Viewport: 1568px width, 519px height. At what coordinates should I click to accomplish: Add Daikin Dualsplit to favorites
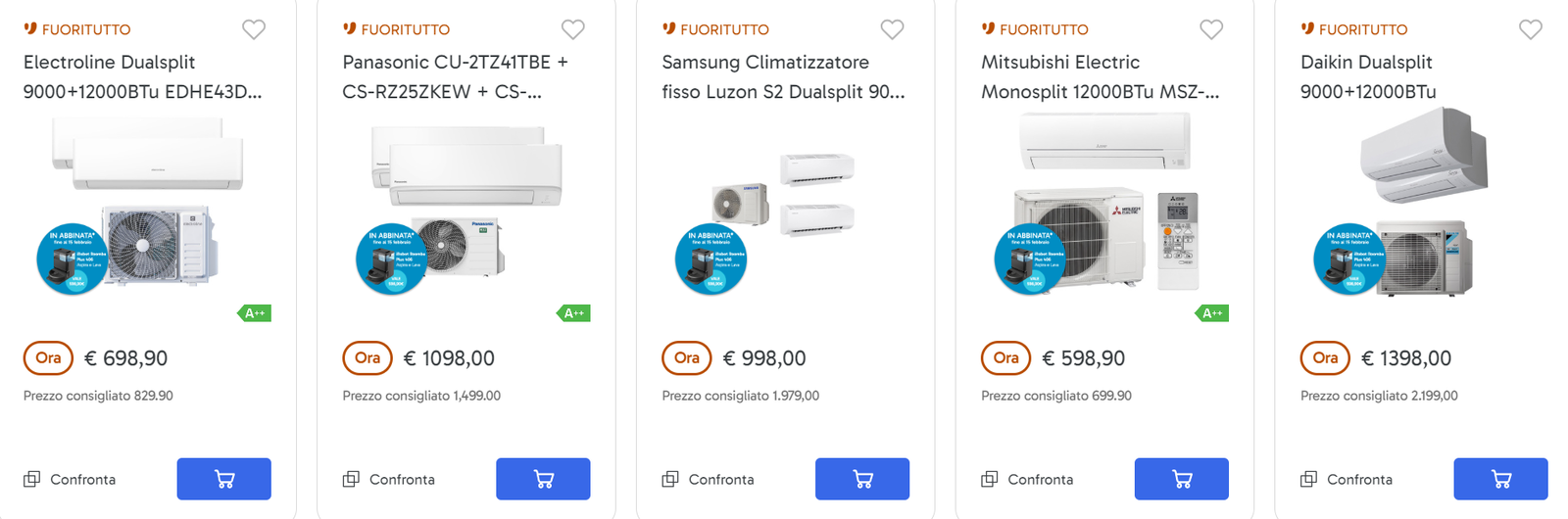coord(1531,30)
